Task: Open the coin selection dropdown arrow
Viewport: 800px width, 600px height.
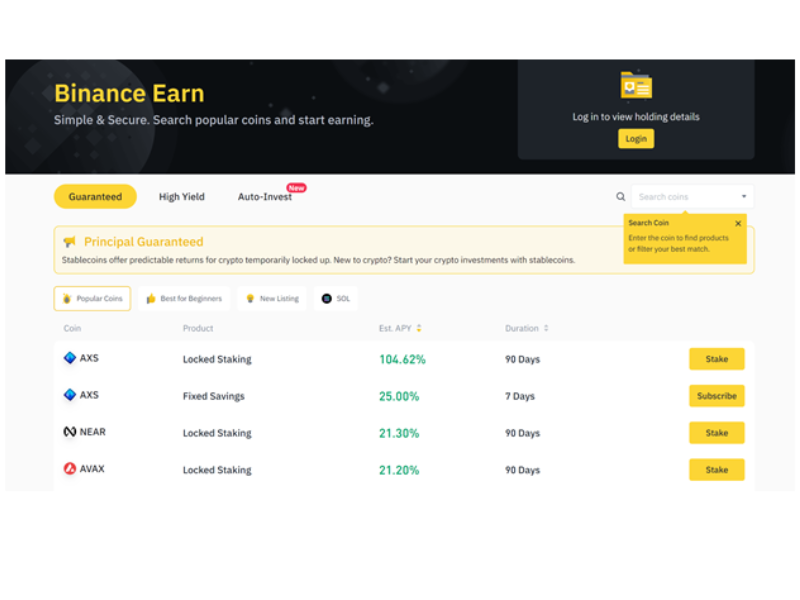Action: [x=745, y=196]
